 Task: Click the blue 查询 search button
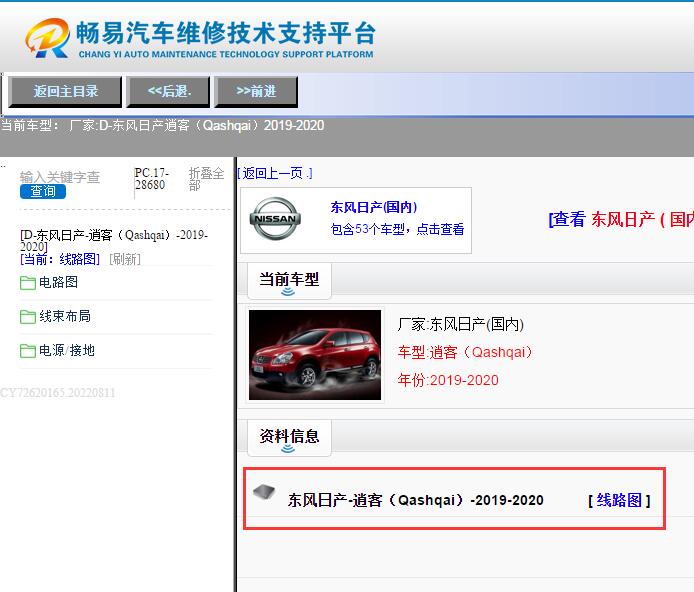point(43,192)
